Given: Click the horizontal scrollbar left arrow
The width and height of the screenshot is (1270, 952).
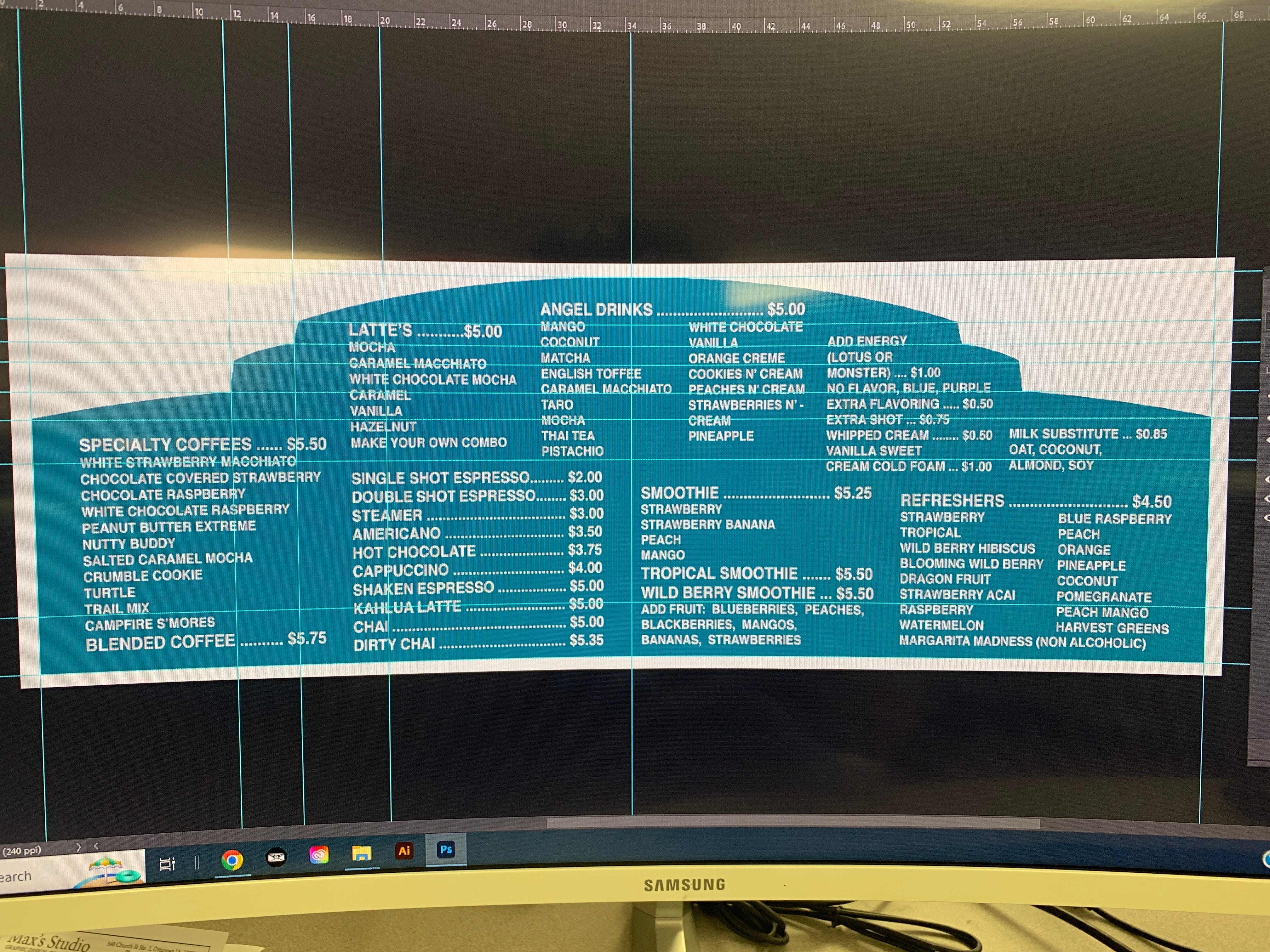Looking at the screenshot, I should [96, 846].
